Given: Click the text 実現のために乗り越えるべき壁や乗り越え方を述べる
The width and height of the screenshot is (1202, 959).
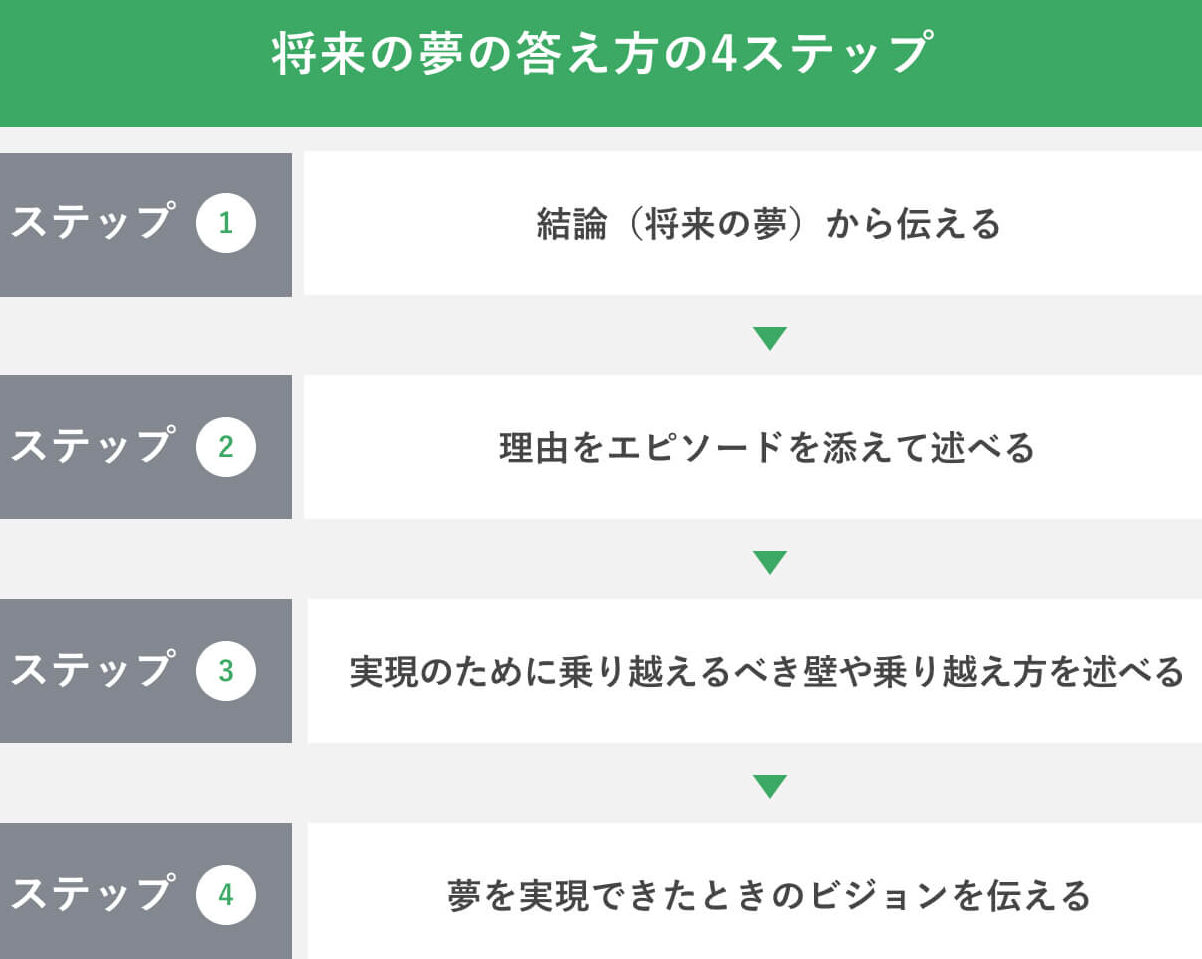Looking at the screenshot, I should [x=767, y=672].
